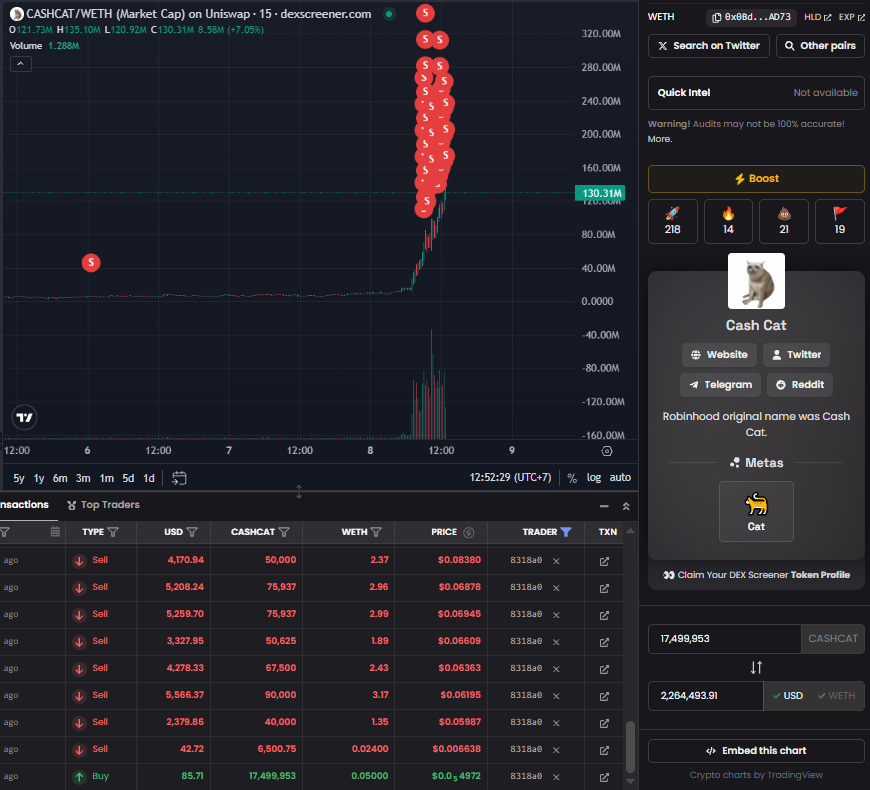Set chart range to 1y
Image resolution: width=870 pixels, height=790 pixels.
(39, 478)
